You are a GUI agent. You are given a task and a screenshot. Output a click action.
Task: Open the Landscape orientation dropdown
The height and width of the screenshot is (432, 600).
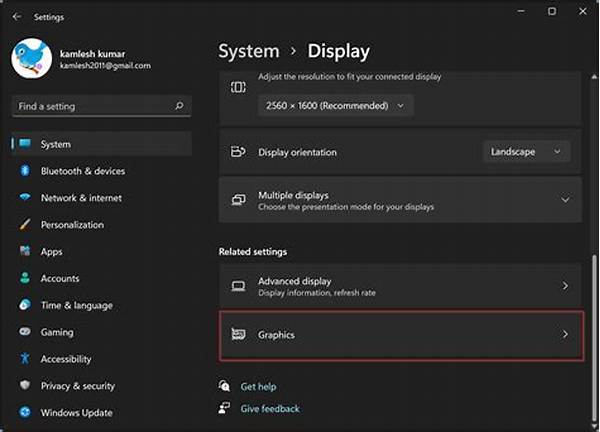click(526, 152)
